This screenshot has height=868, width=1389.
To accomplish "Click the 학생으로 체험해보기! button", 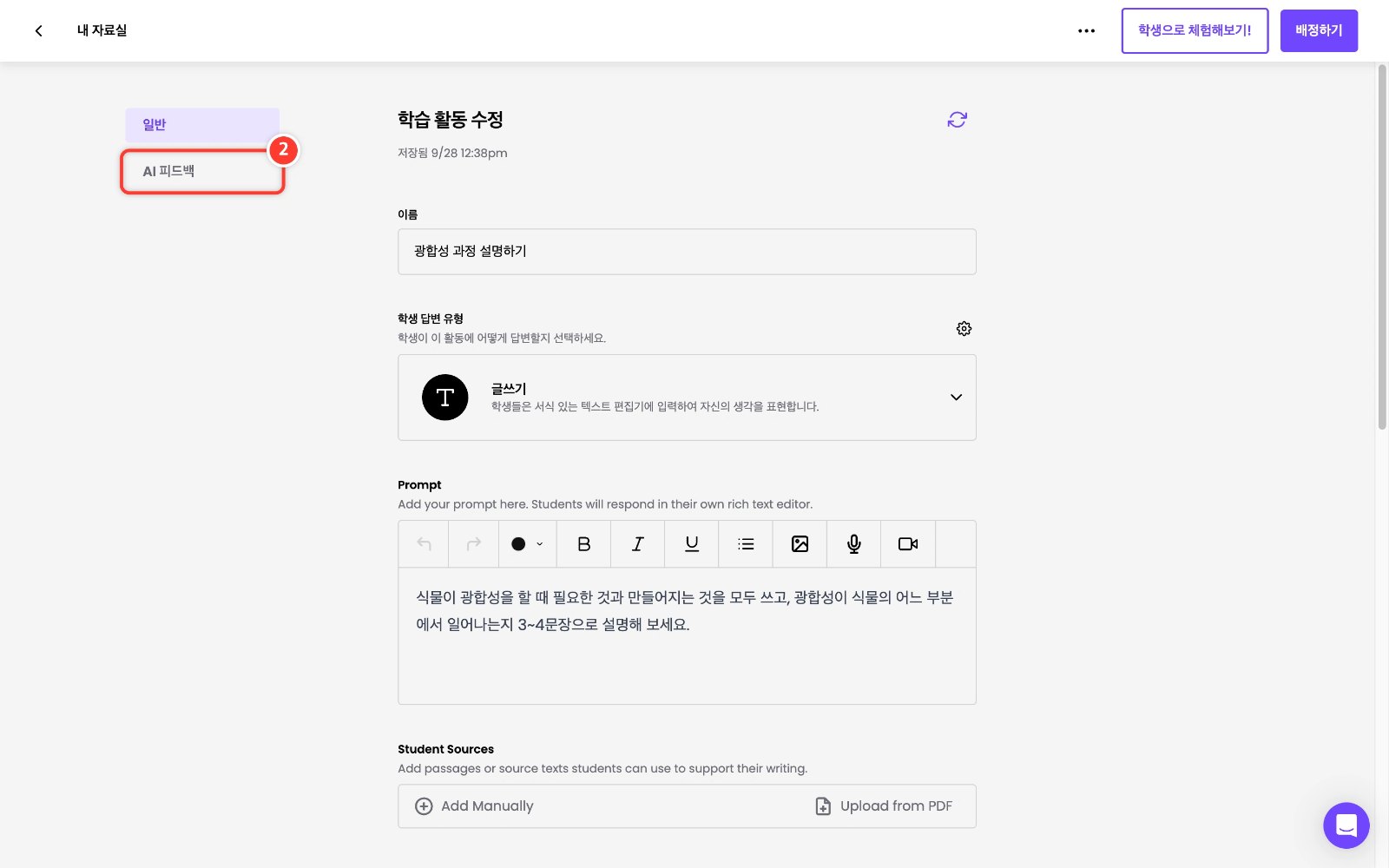I will tap(1195, 30).
